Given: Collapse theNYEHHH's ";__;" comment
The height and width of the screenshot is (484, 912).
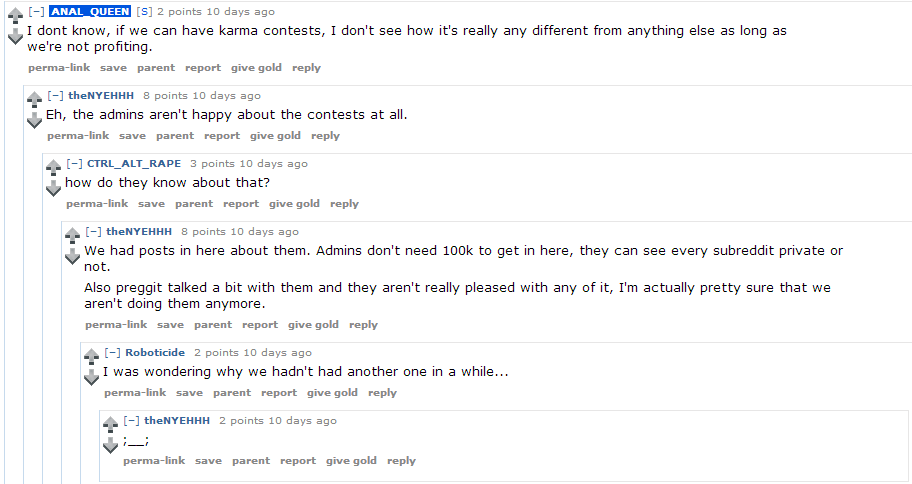Looking at the screenshot, I should click(x=131, y=421).
